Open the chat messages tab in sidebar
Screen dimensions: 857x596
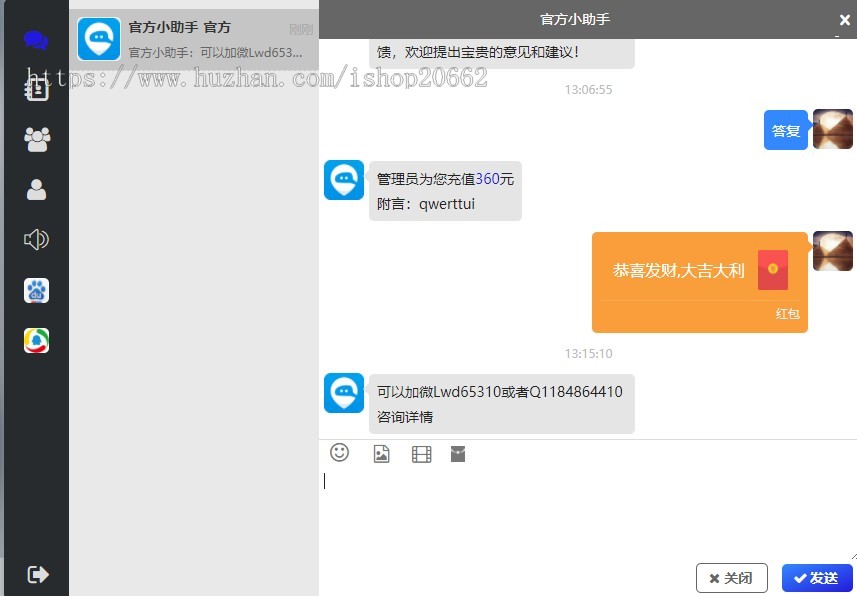point(36,41)
